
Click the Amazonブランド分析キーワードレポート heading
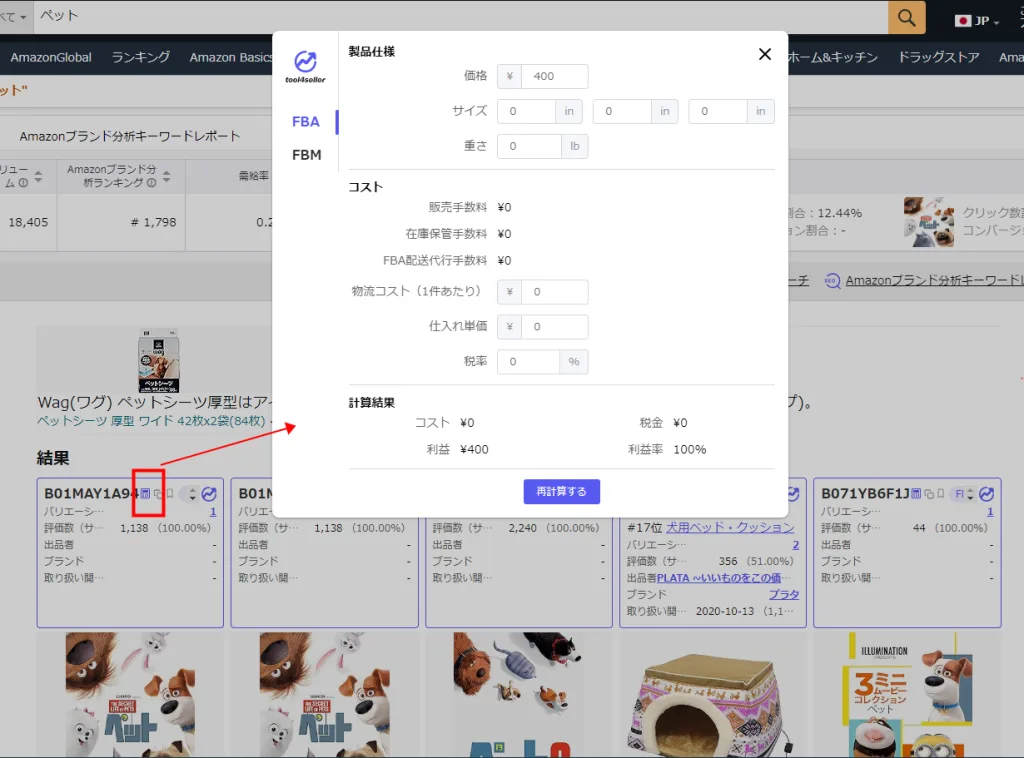coord(130,136)
